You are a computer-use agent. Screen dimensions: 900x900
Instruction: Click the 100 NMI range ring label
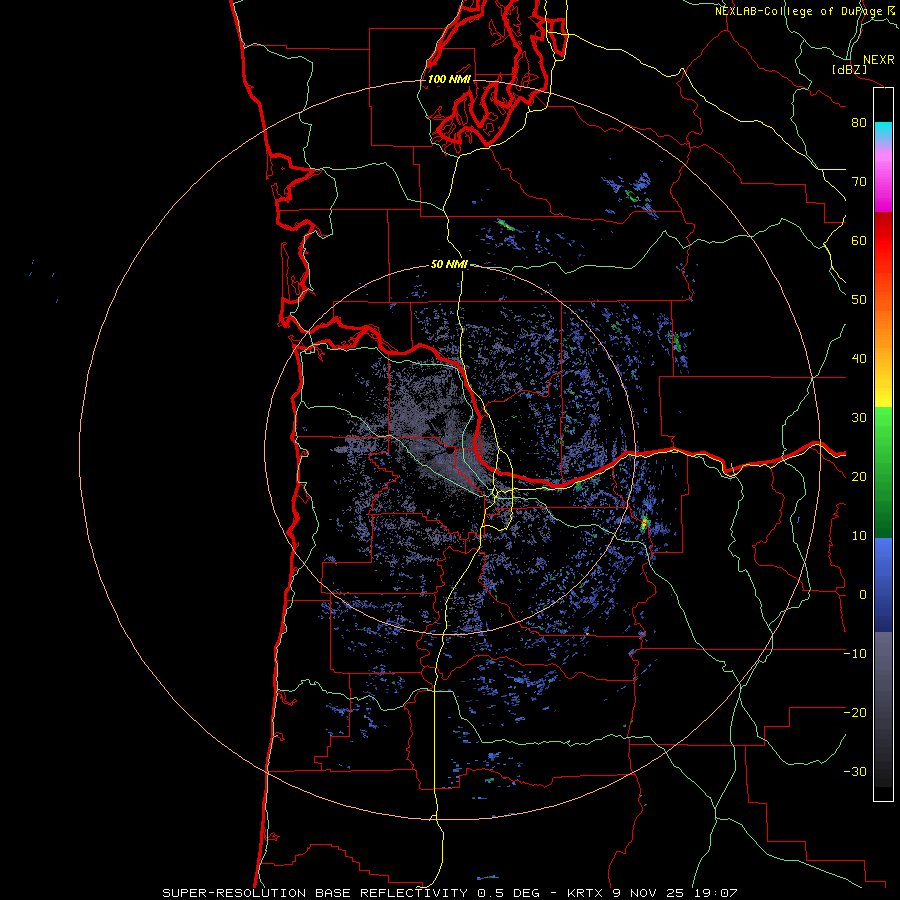[x=449, y=79]
